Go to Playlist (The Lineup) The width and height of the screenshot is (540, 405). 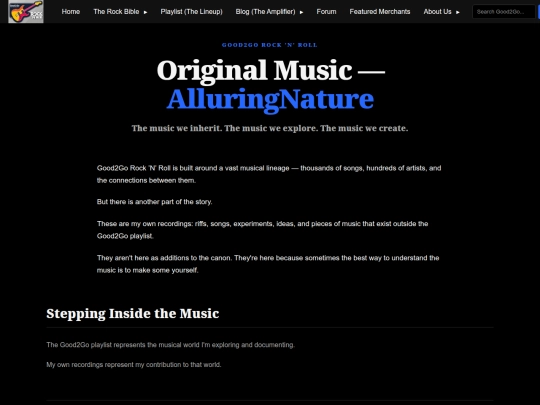[x=191, y=12]
